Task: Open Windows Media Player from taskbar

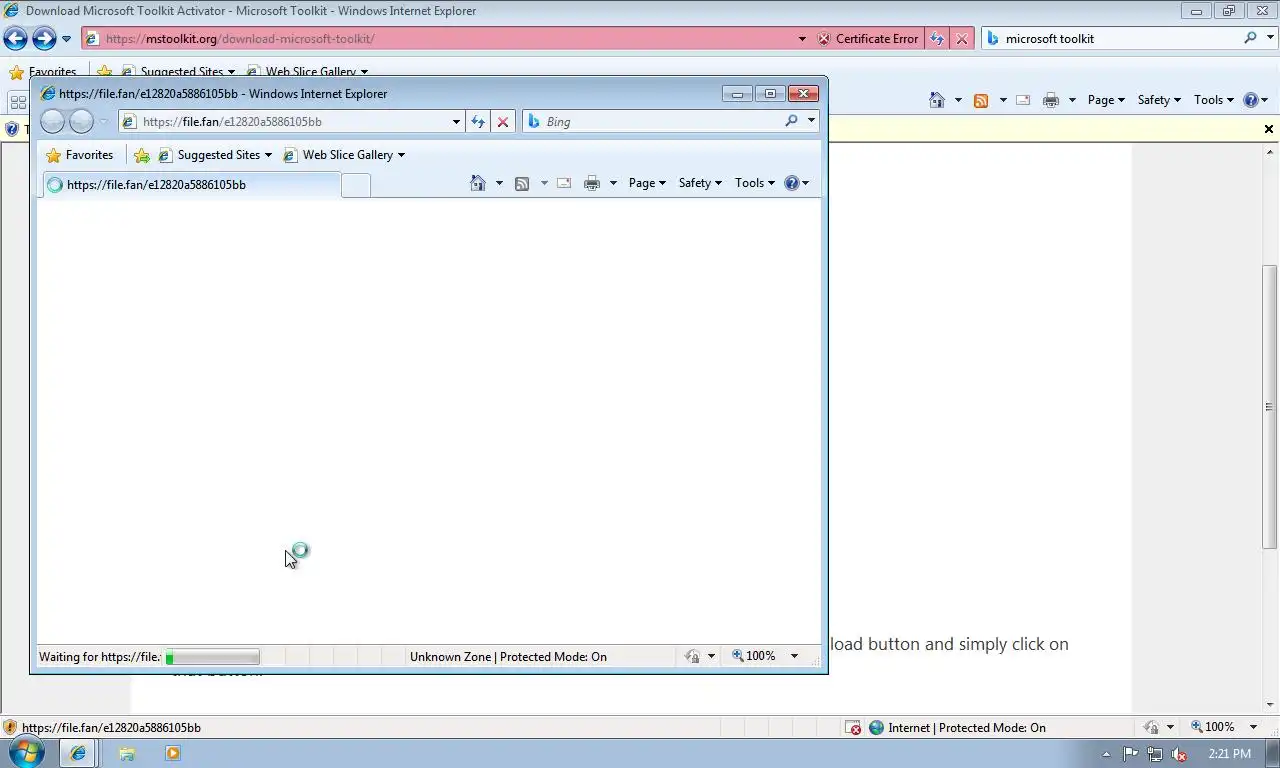Action: click(x=172, y=754)
